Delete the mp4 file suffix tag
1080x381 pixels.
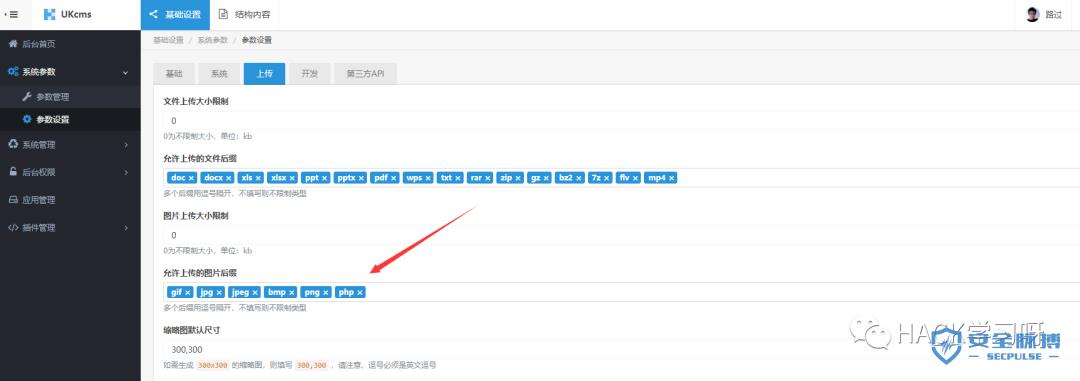pyautogui.click(x=672, y=178)
